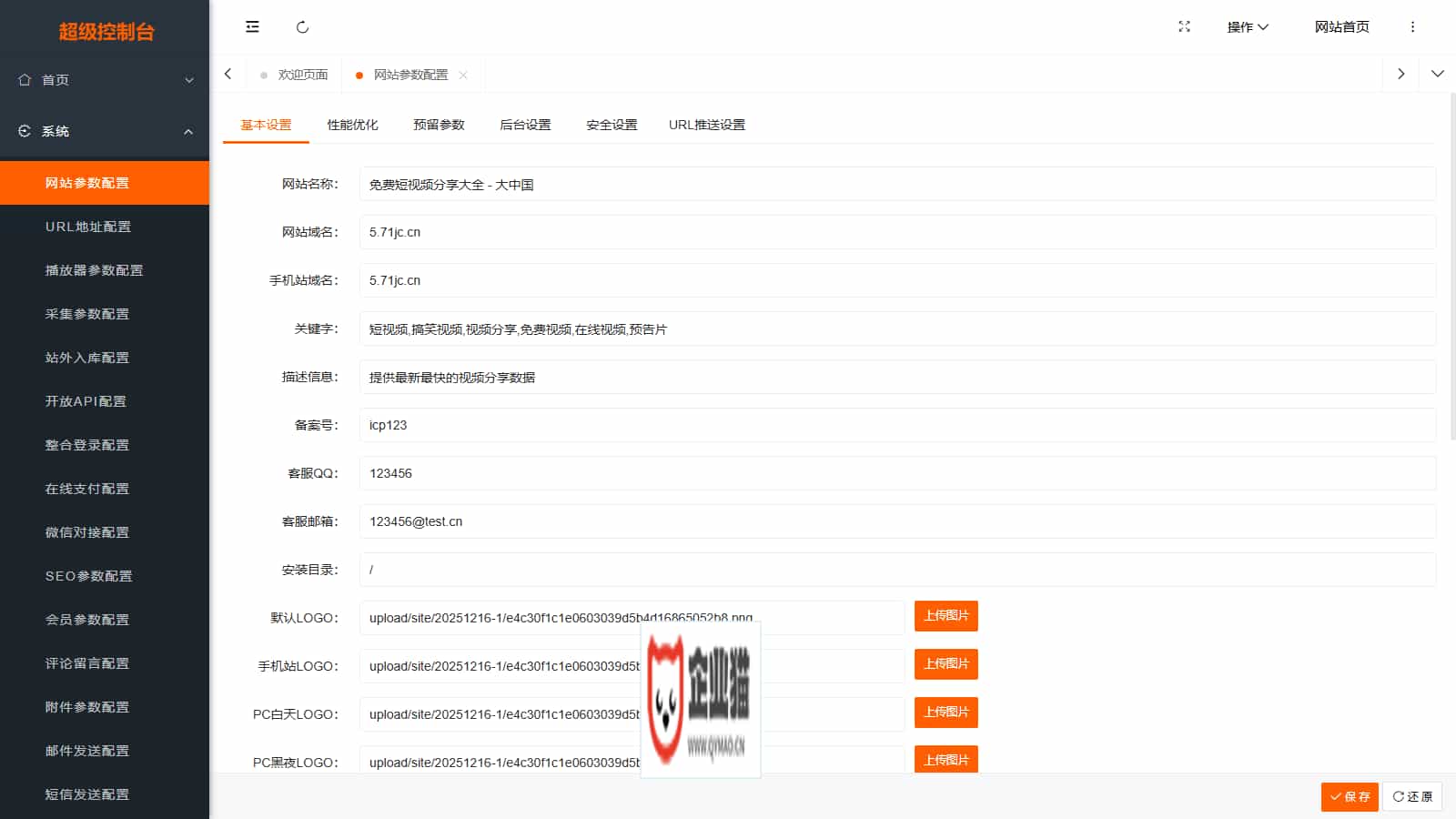Click the 网站名称 input field
The height and width of the screenshot is (819, 1456).
pyautogui.click(x=897, y=184)
